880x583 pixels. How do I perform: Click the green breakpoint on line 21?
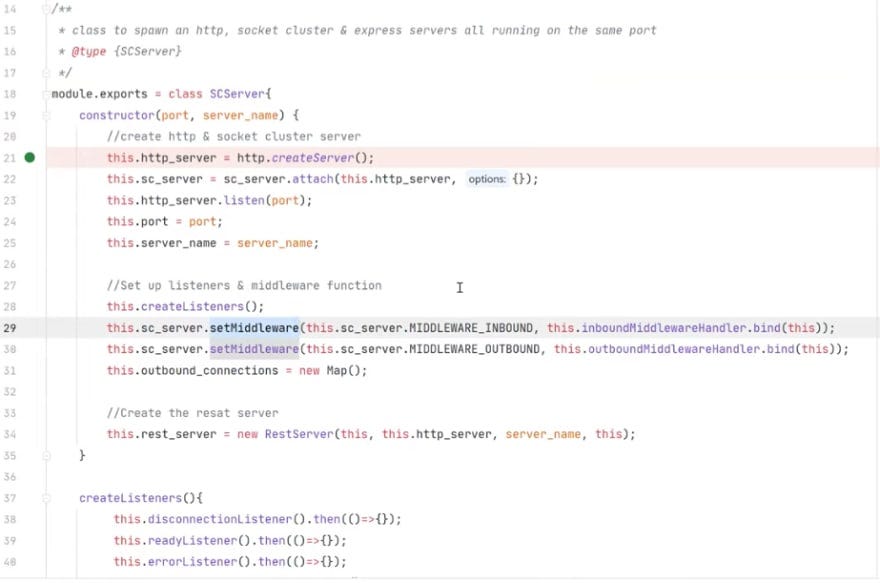(x=30, y=157)
